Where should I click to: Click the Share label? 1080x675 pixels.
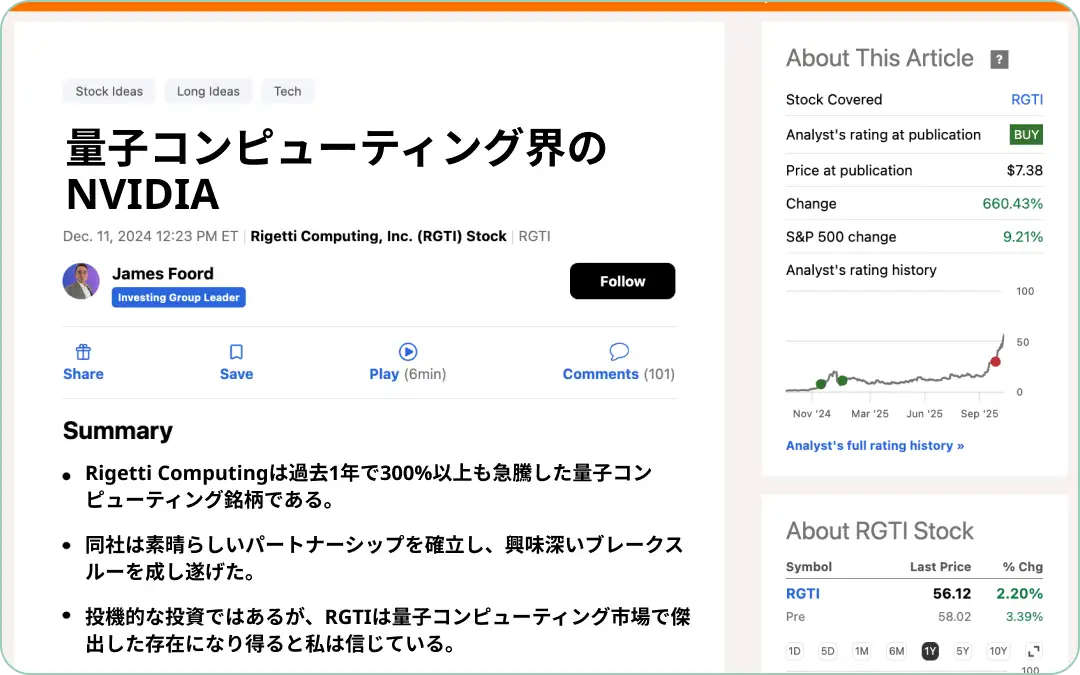83,374
